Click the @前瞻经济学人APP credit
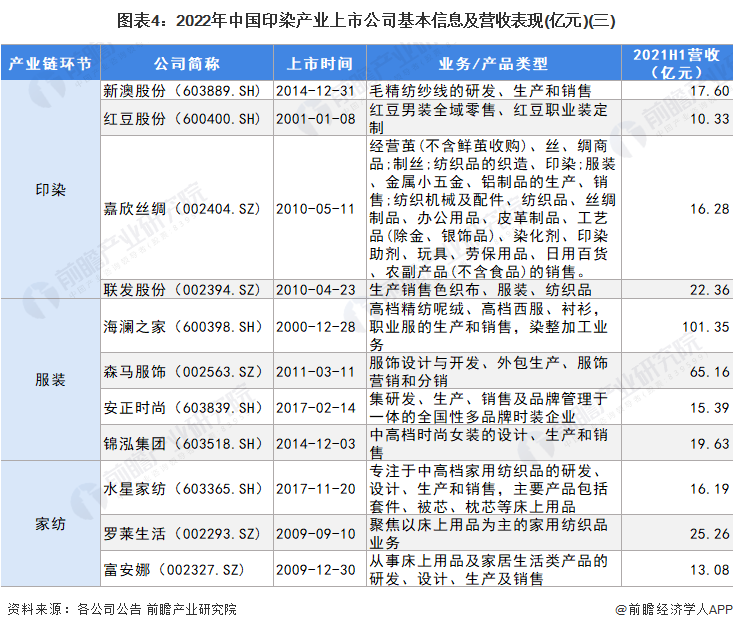The image size is (733, 630). click(x=674, y=609)
